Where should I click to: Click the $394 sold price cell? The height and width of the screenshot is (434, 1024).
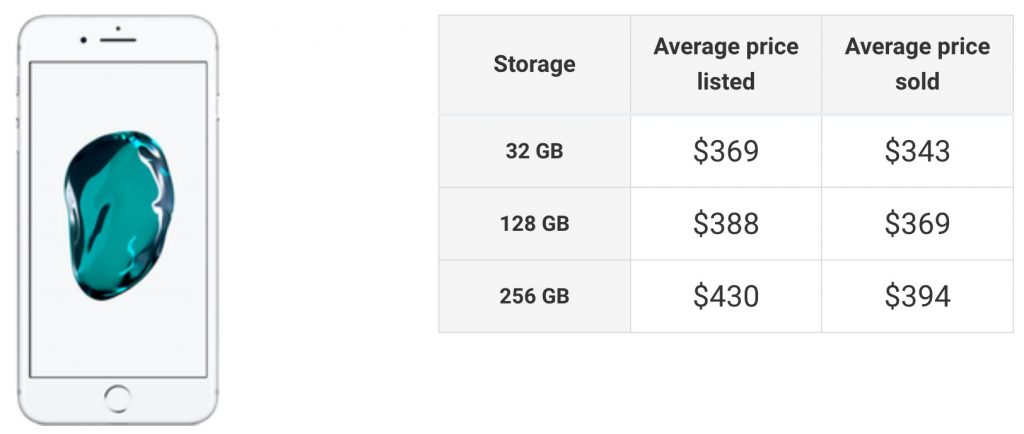point(917,296)
